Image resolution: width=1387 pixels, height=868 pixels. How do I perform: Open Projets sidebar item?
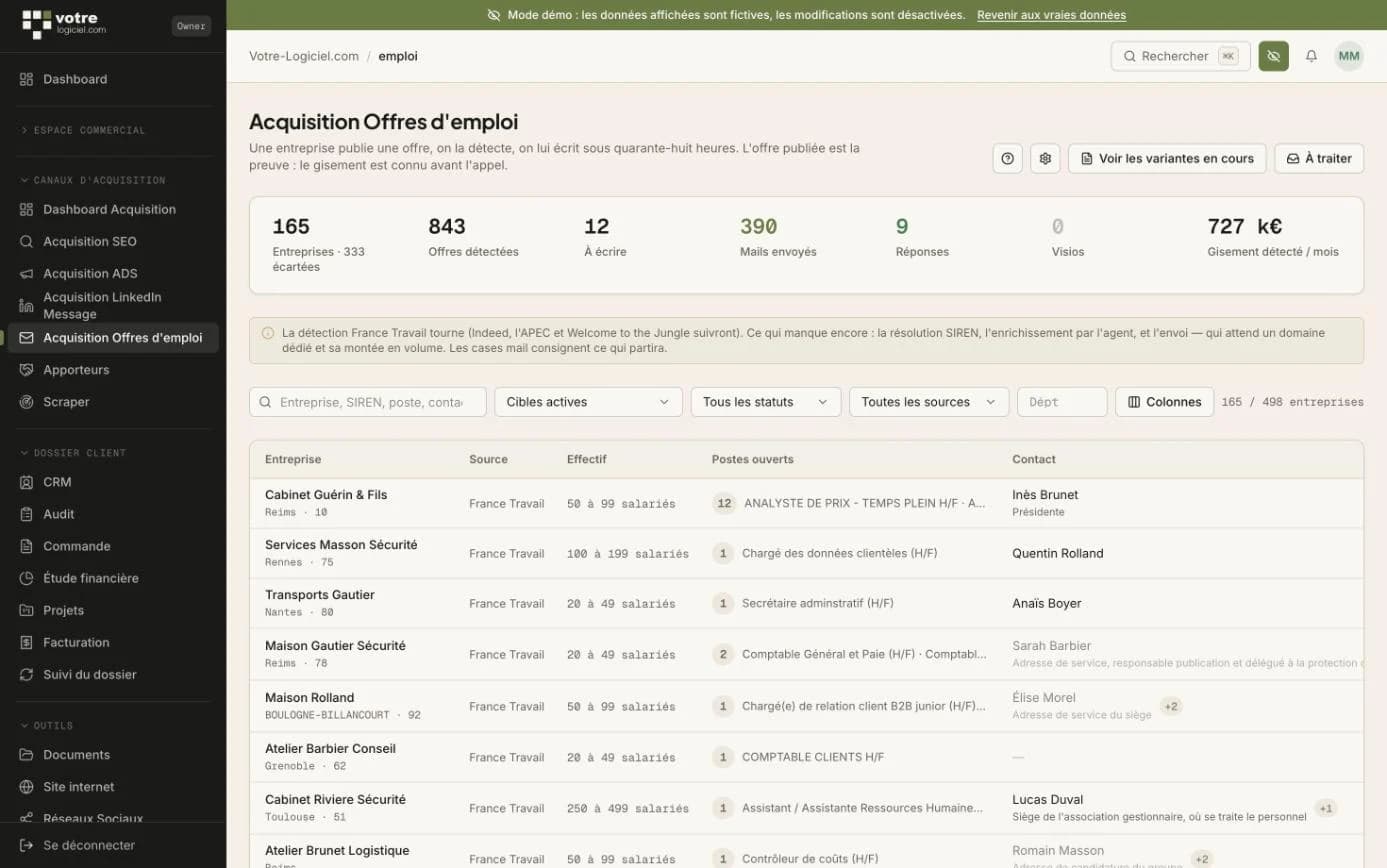pyautogui.click(x=113, y=610)
